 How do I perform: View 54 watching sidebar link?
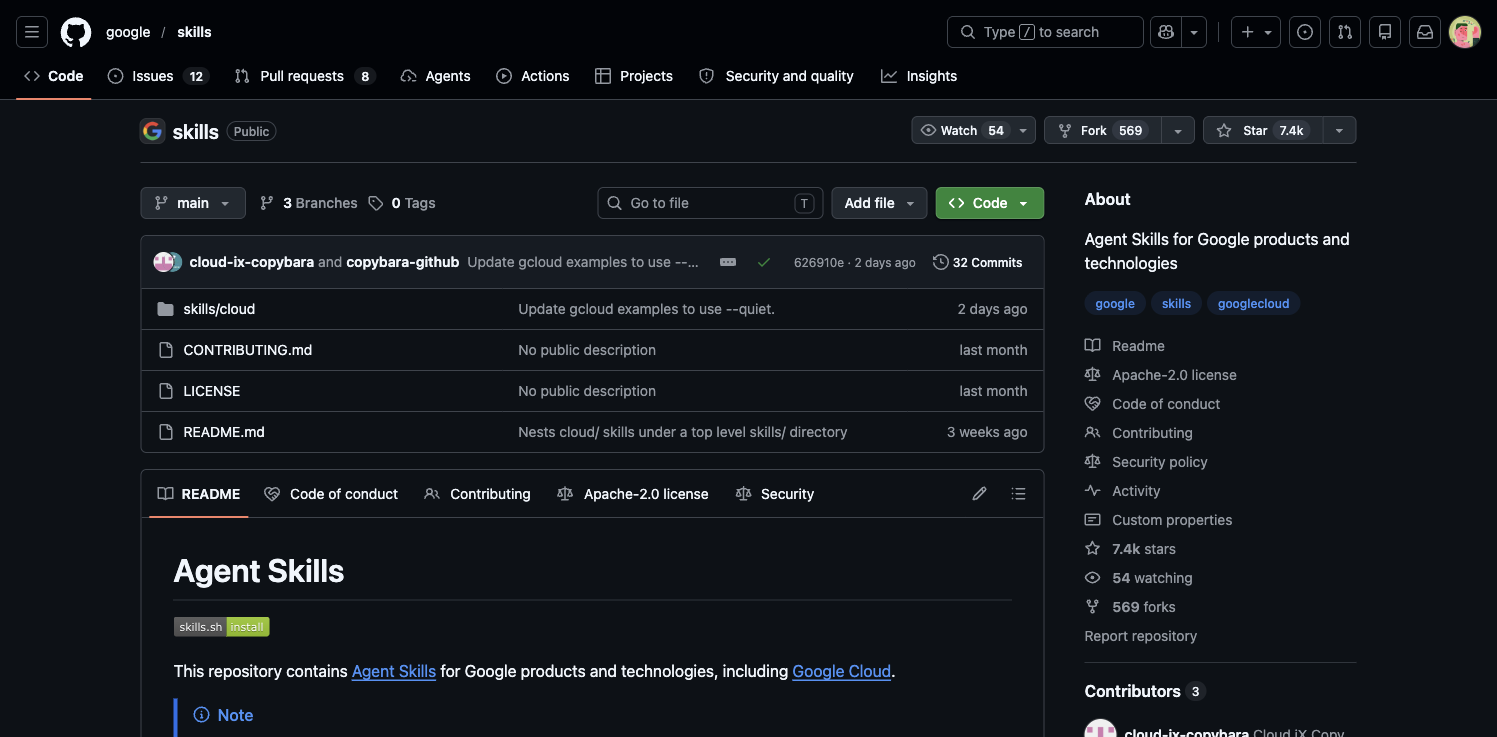pyautogui.click(x=1139, y=578)
